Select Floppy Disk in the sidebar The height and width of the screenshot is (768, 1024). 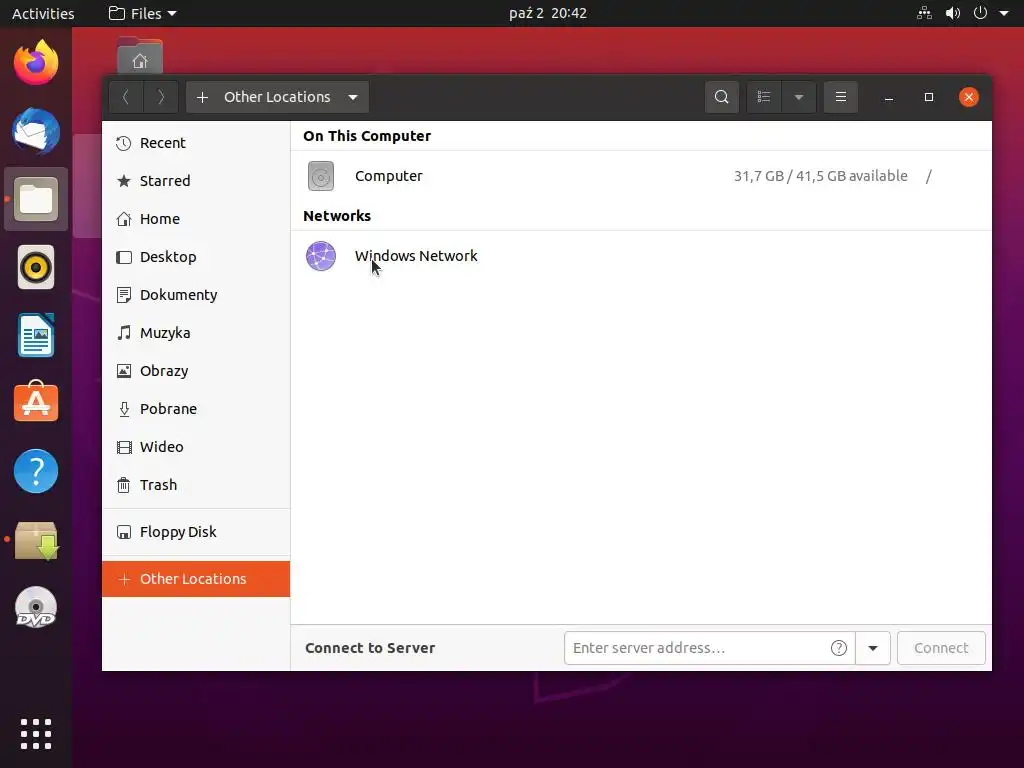tap(196, 532)
